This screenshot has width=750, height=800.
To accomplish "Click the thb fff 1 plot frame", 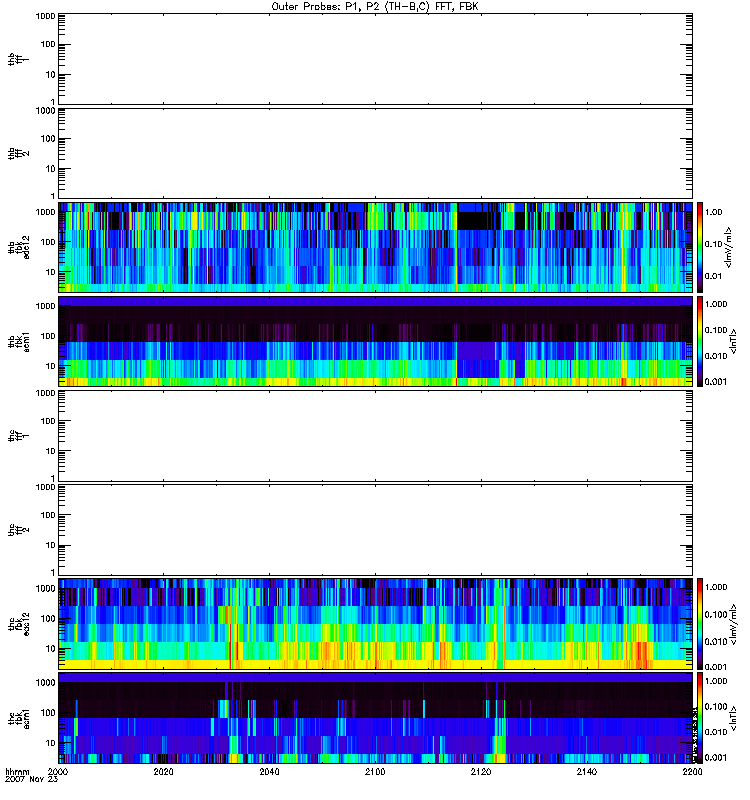I will (x=376, y=59).
